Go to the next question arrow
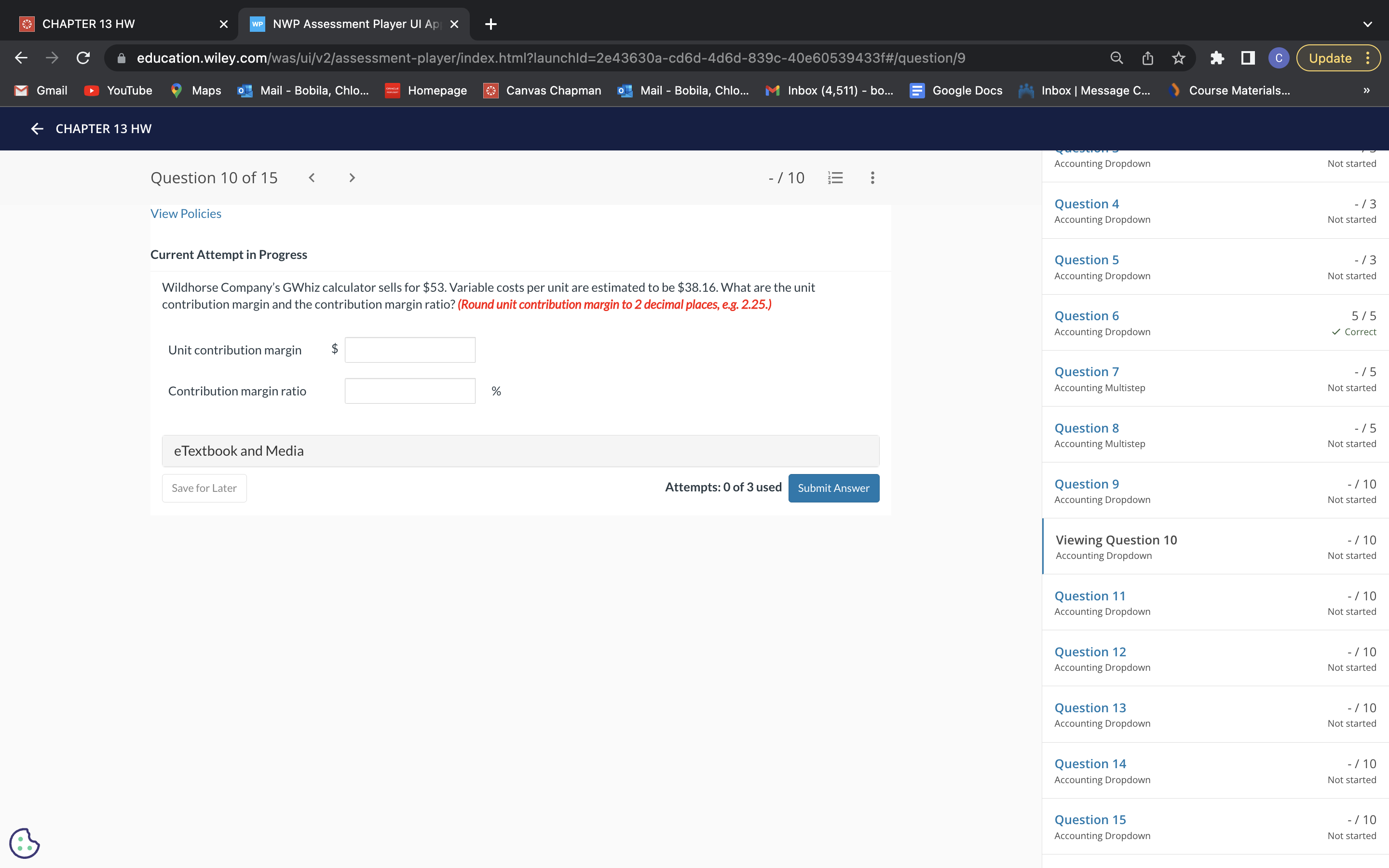This screenshot has width=1389, height=868. coord(352,178)
